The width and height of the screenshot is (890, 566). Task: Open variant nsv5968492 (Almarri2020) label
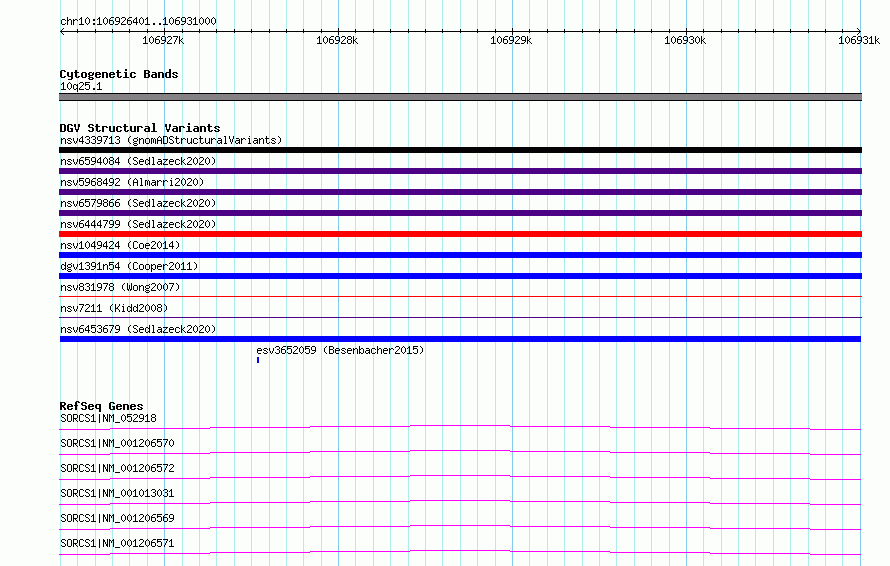tap(132, 182)
